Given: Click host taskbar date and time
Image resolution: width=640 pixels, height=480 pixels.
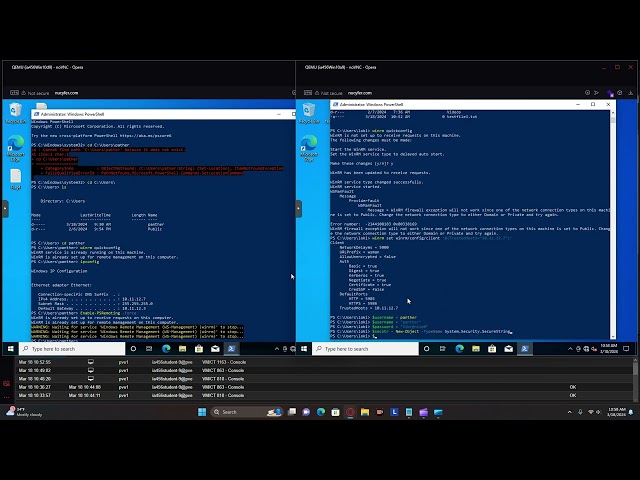Looking at the screenshot, I should pyautogui.click(x=616, y=412).
